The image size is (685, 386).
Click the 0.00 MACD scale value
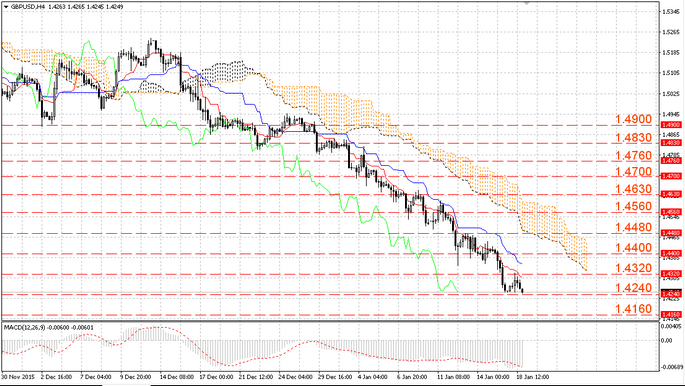pyautogui.click(x=667, y=340)
